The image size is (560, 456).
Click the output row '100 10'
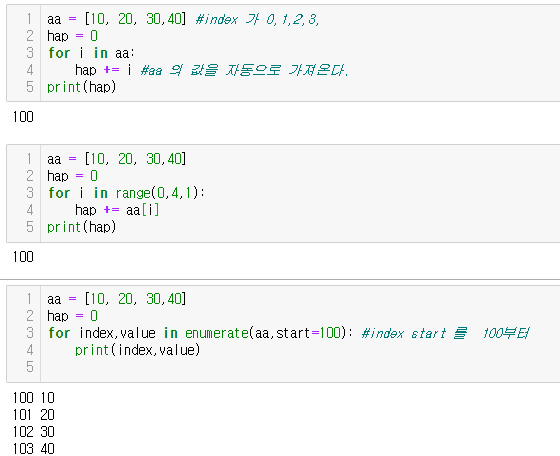[x=34, y=398]
